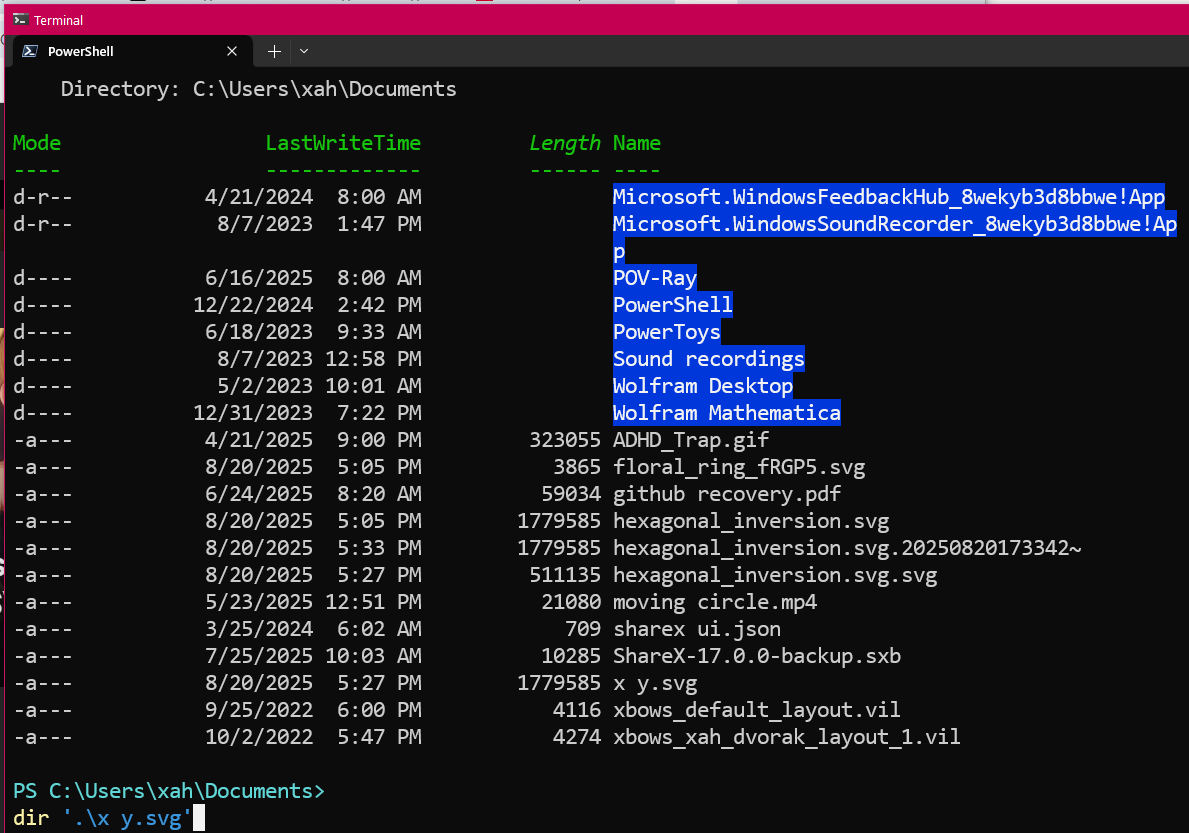Click the Directory path C:\Users\xah\Documents
1189x833 pixels.
pyautogui.click(x=325, y=89)
